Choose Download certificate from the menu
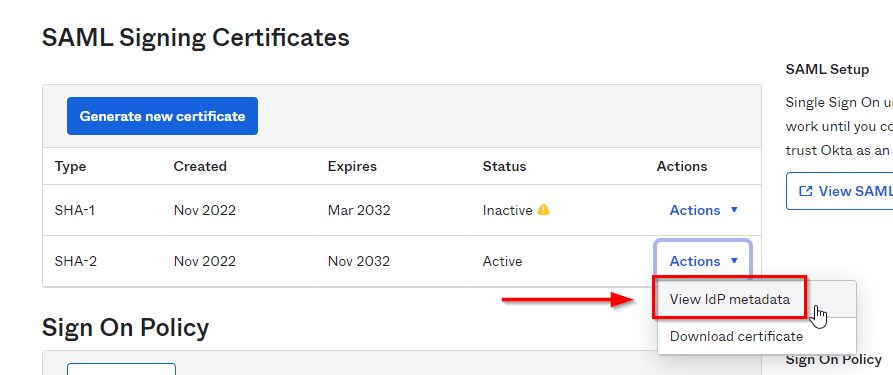This screenshot has height=375, width=893. [x=736, y=336]
